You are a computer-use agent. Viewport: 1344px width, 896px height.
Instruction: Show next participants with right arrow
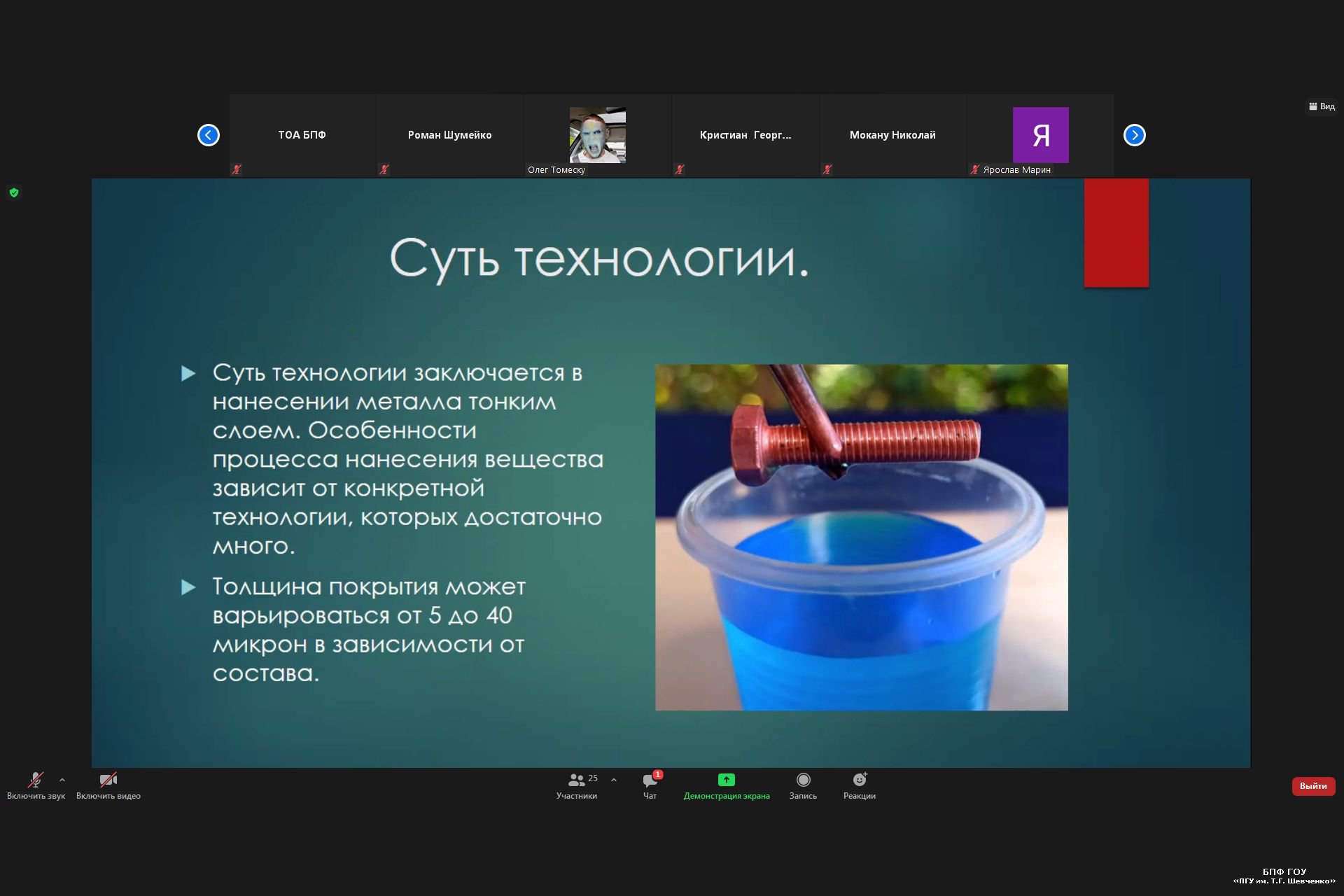(1135, 135)
